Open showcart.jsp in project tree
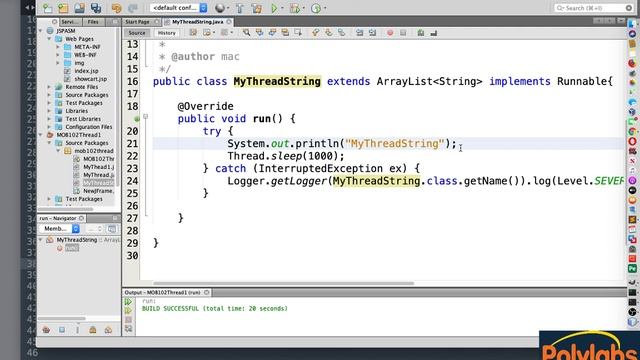The height and width of the screenshot is (360, 640). [90, 79]
